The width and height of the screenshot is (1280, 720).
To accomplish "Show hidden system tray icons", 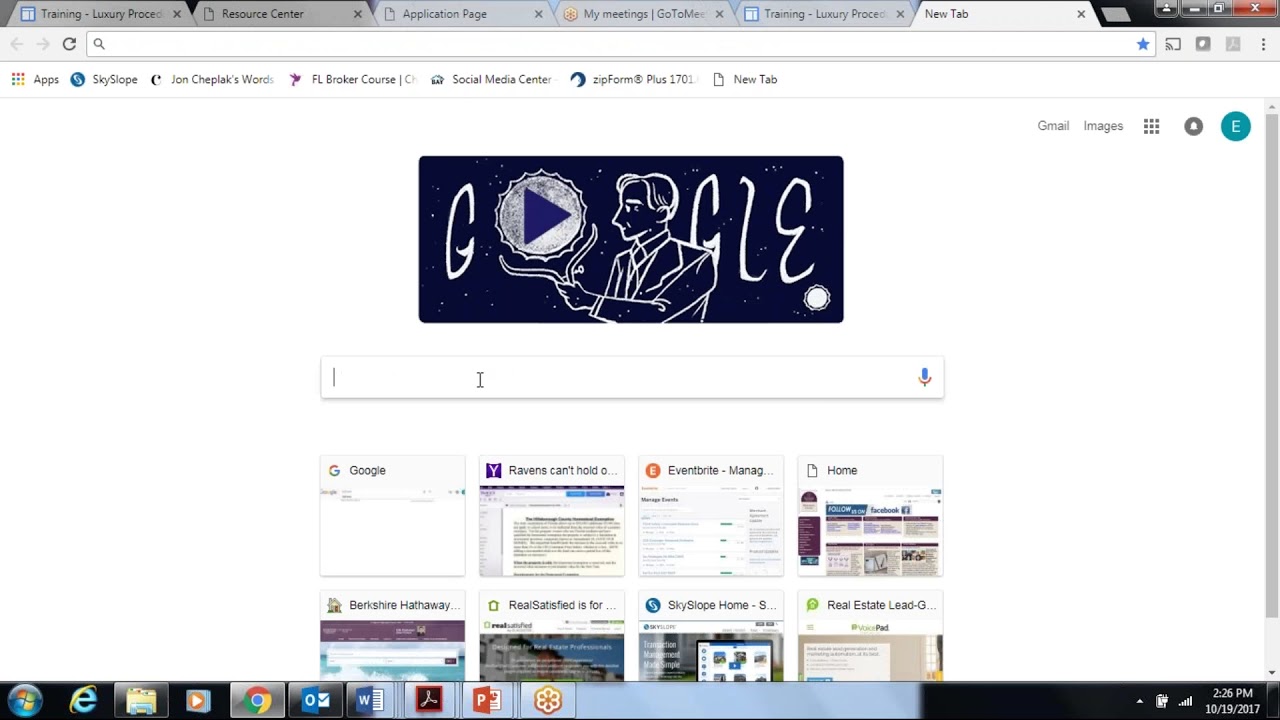I will [1139, 701].
